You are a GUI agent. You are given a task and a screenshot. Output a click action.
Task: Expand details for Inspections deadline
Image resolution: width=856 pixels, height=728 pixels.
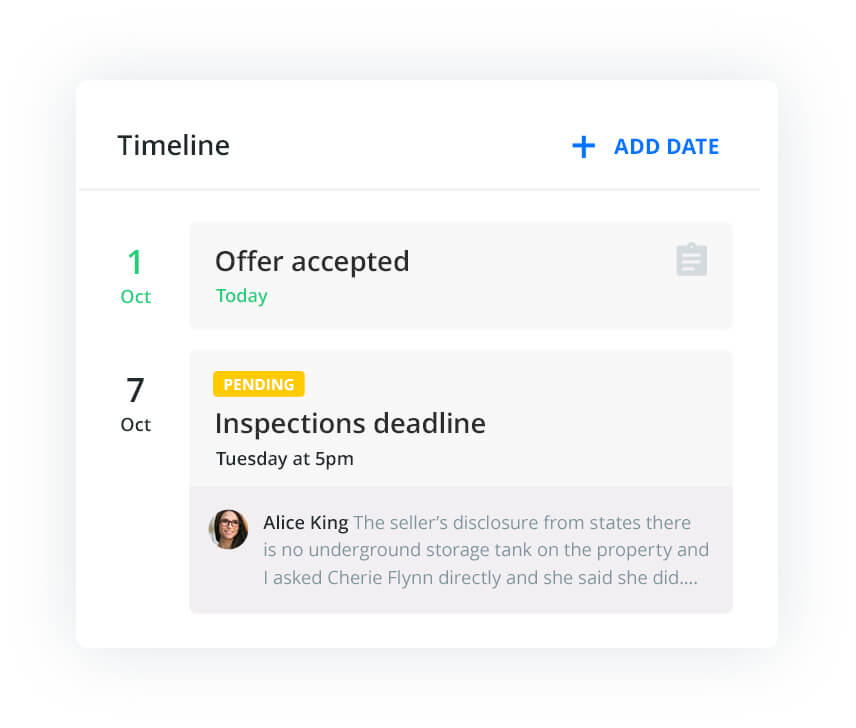pyautogui.click(x=350, y=423)
